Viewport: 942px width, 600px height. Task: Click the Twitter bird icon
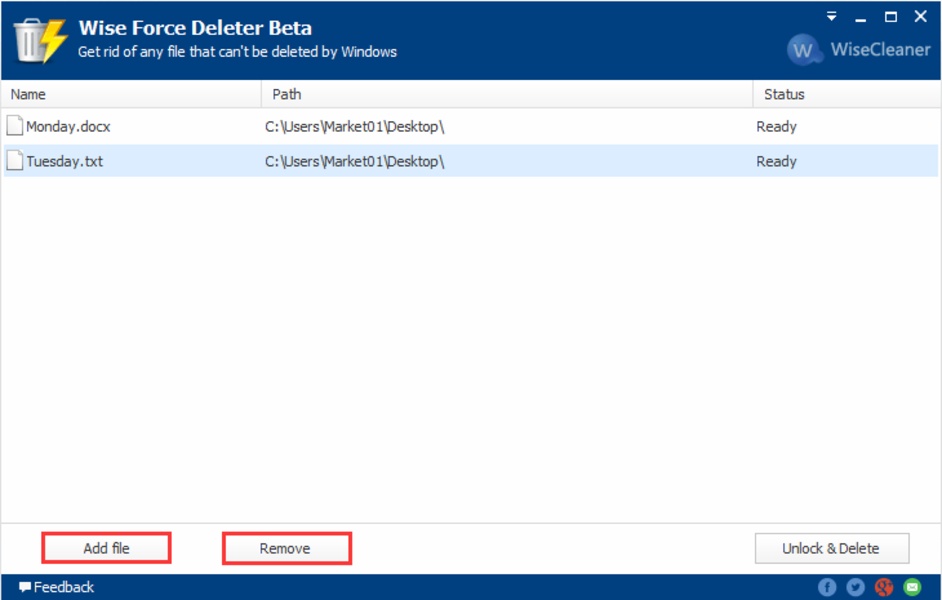pos(855,587)
